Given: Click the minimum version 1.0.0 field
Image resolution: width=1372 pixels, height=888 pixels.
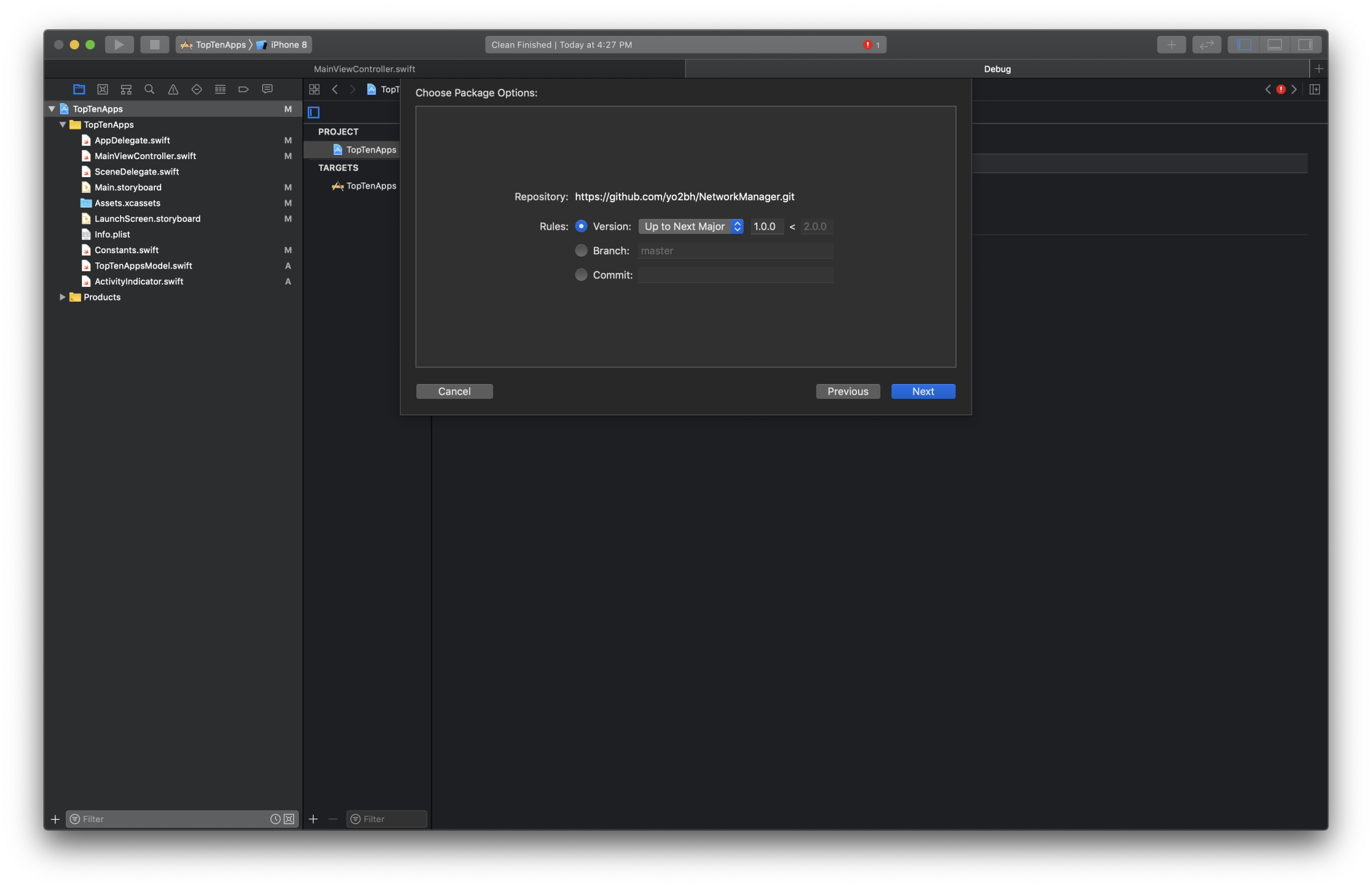Looking at the screenshot, I should click(766, 226).
